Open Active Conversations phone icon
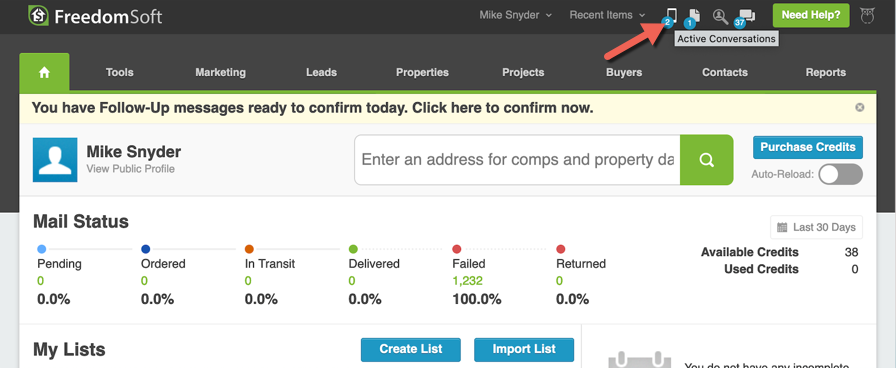 coord(671,15)
